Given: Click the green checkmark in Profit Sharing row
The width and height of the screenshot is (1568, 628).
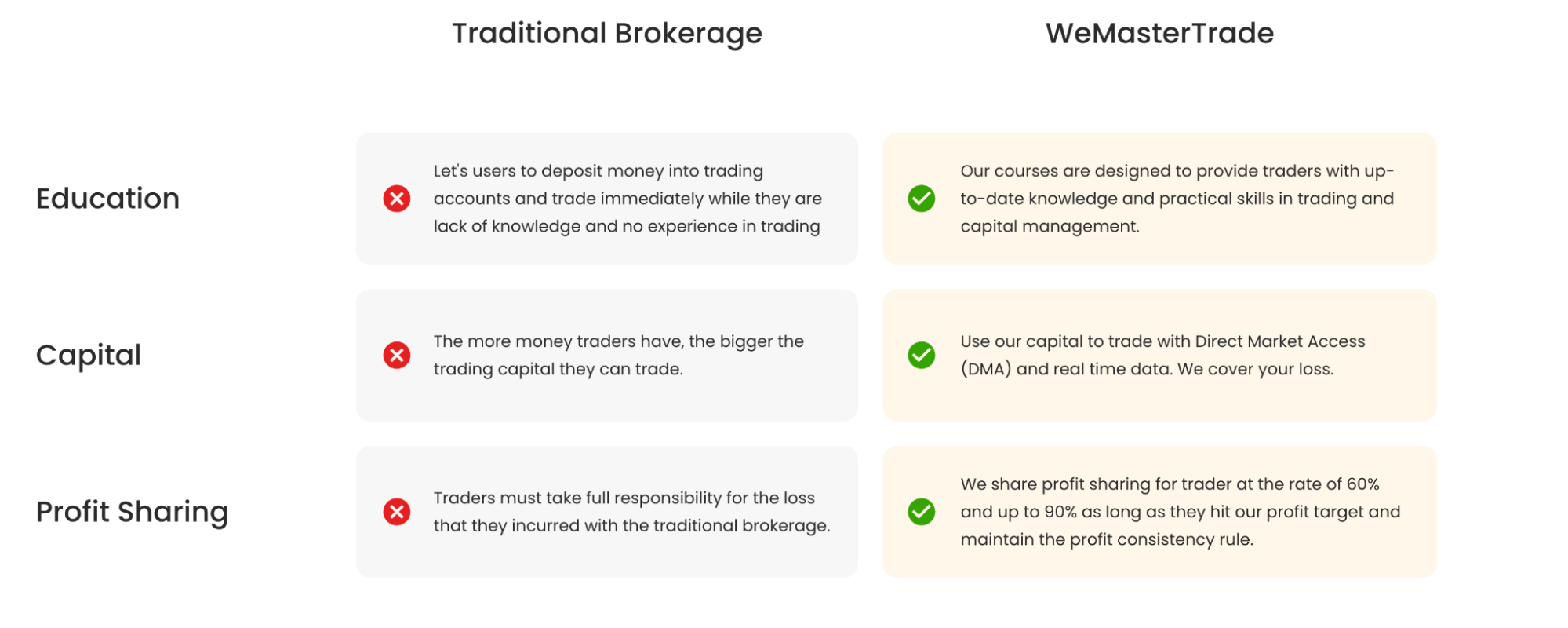Looking at the screenshot, I should click(922, 512).
